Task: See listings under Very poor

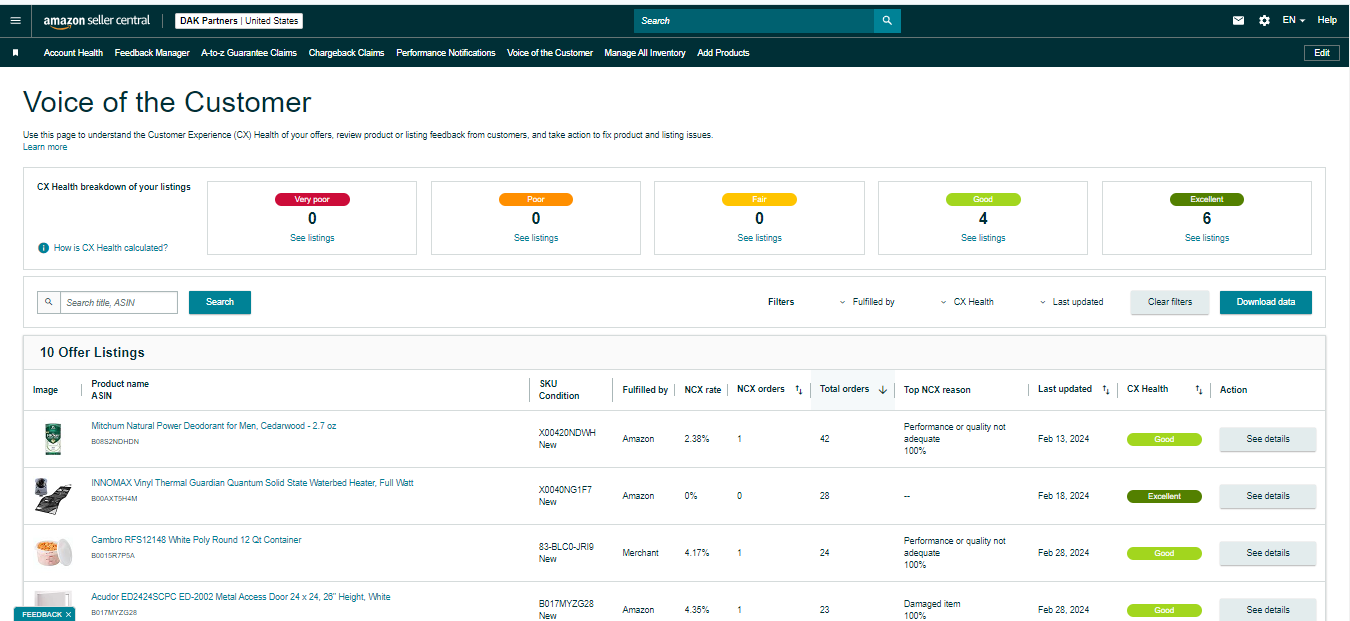Action: (312, 238)
